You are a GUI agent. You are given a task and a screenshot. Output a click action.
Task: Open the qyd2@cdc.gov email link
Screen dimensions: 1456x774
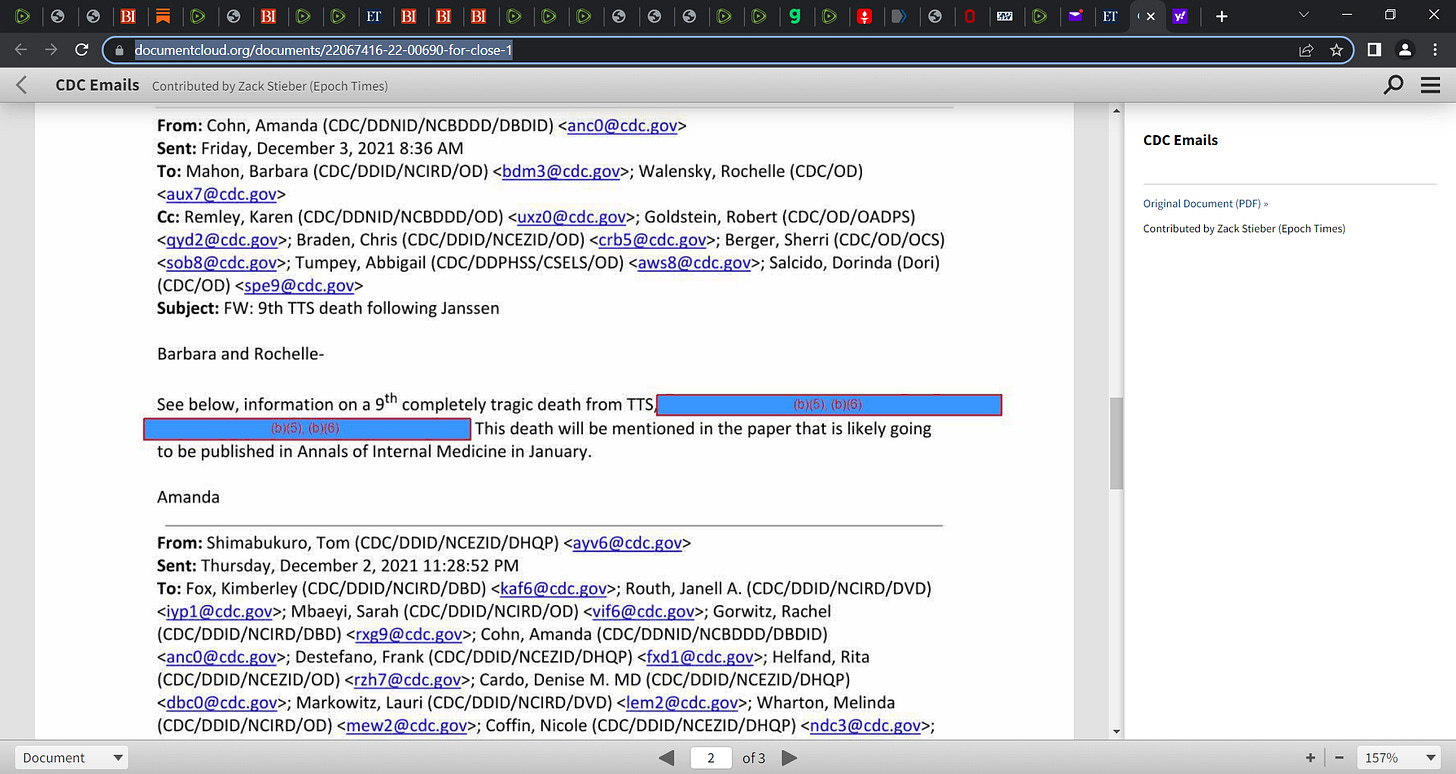point(222,240)
